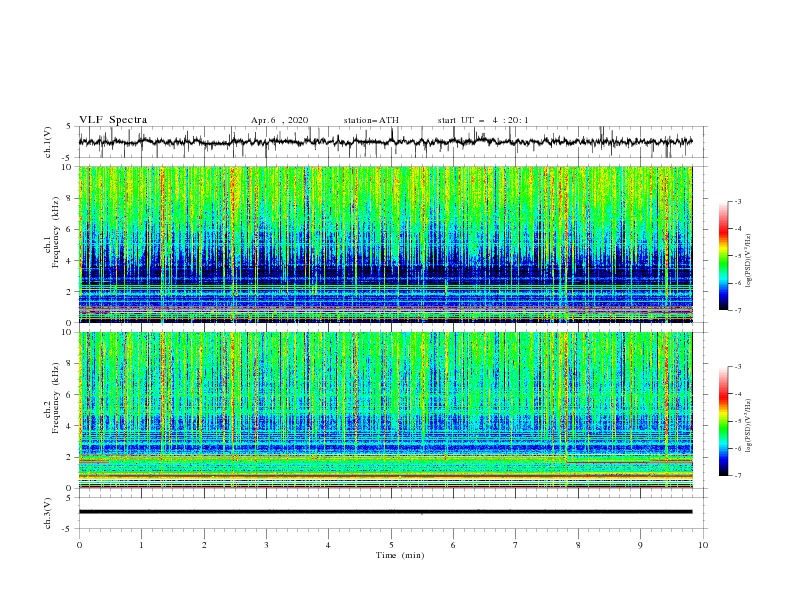Click inside the ch.2 spectrogram panel
Viewport: 792px width, 612px height.
tap(385, 410)
